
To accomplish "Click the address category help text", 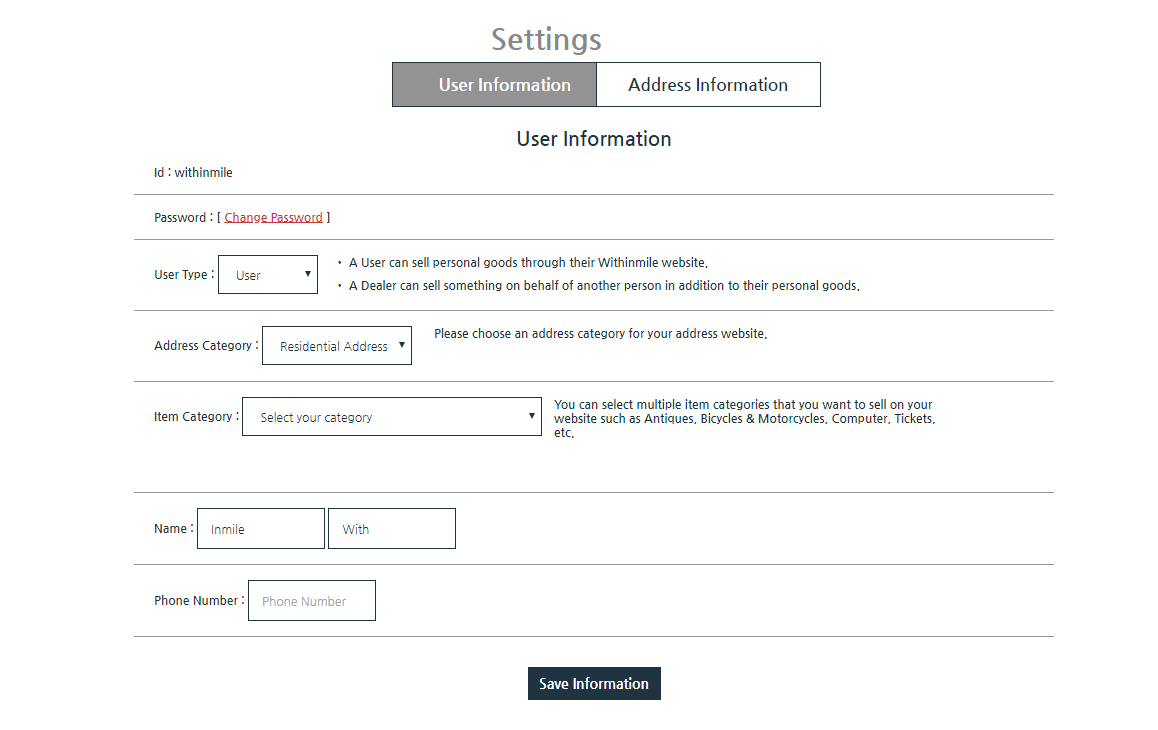I will (600, 333).
